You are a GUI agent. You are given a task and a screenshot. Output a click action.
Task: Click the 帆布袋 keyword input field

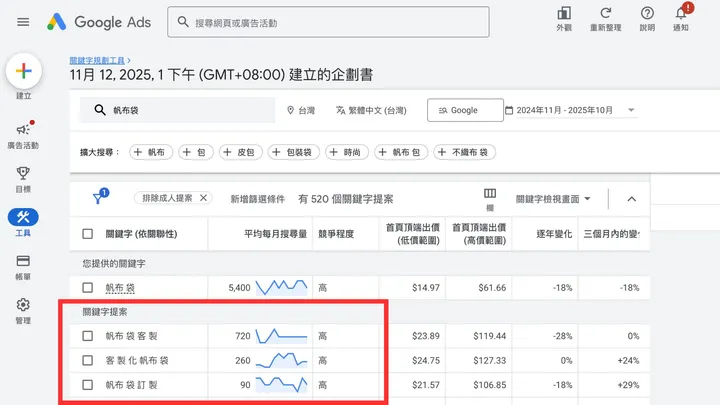point(177,110)
